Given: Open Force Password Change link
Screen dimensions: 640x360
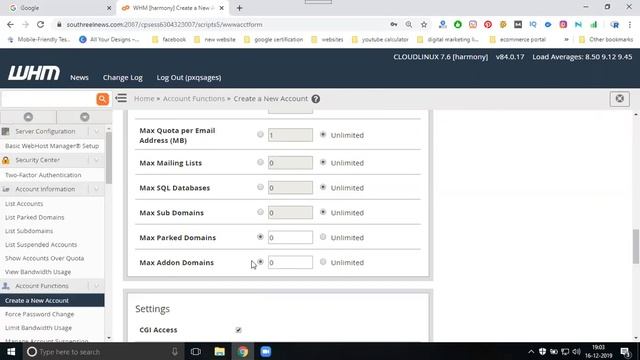Looking at the screenshot, I should click(x=40, y=314).
